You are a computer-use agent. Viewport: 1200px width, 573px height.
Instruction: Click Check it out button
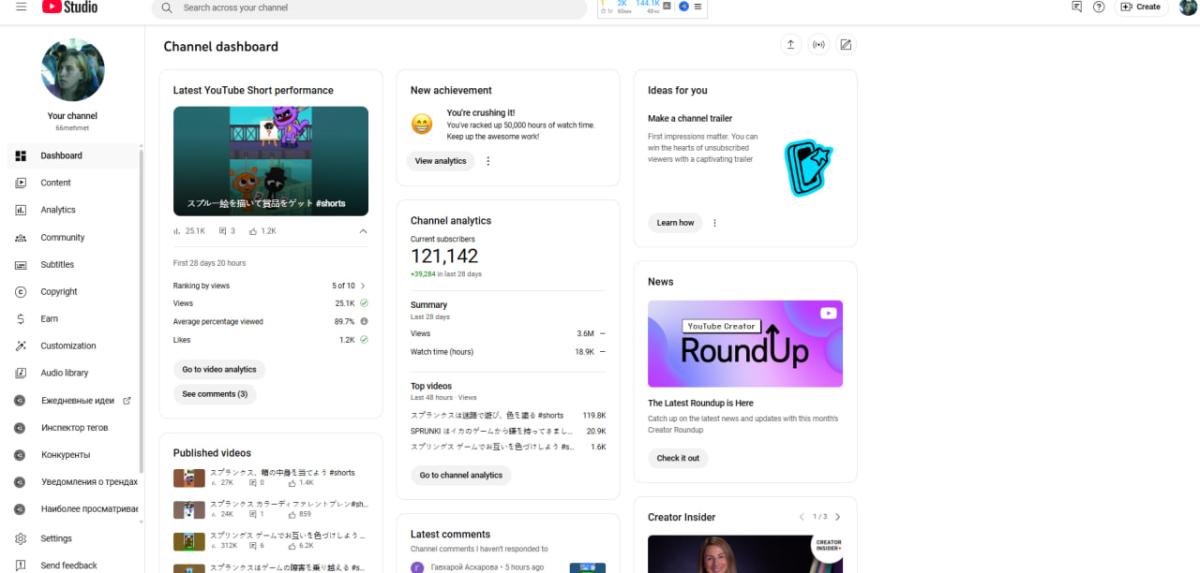[678, 458]
